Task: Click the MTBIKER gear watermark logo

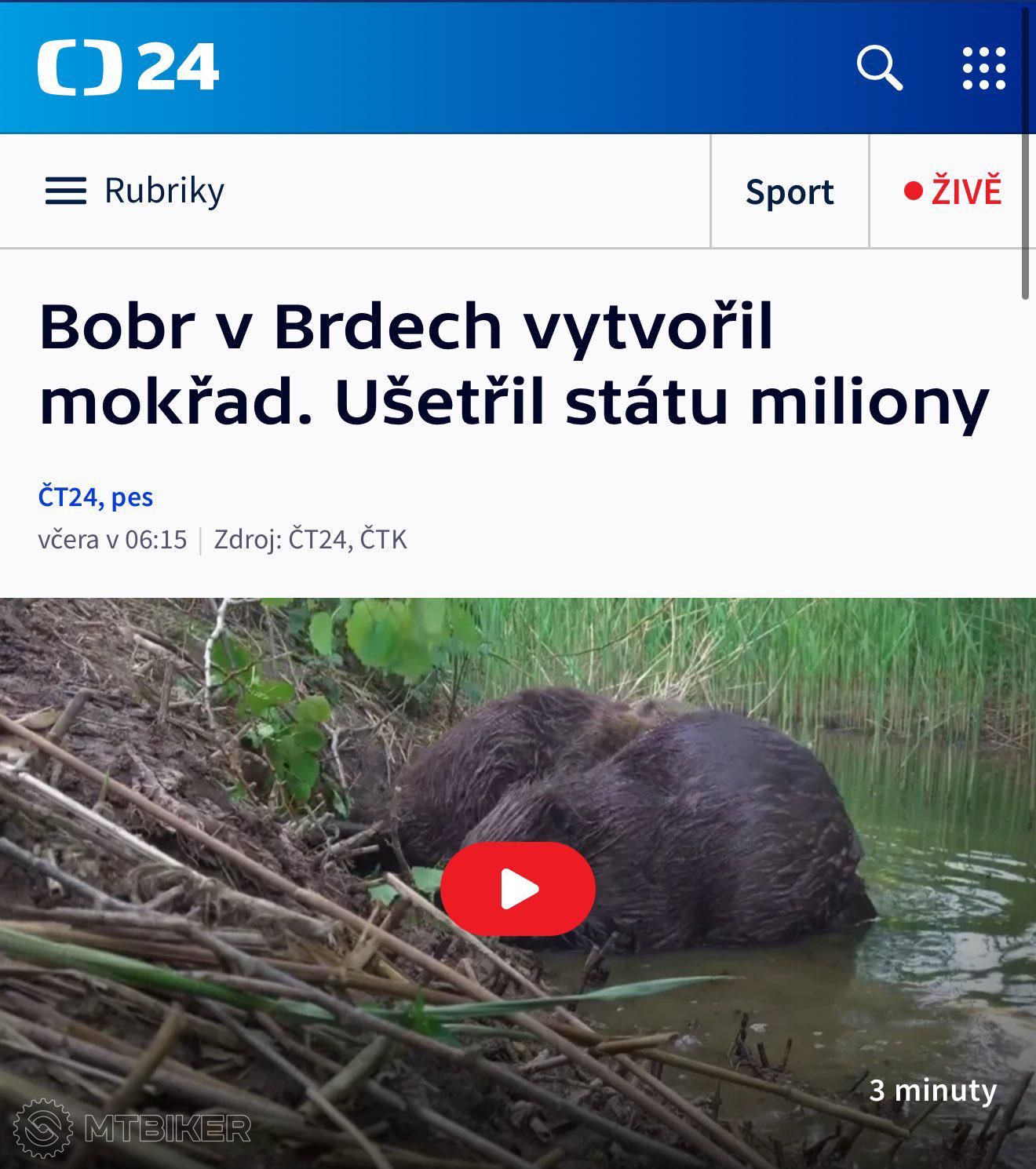Action: point(43,1129)
